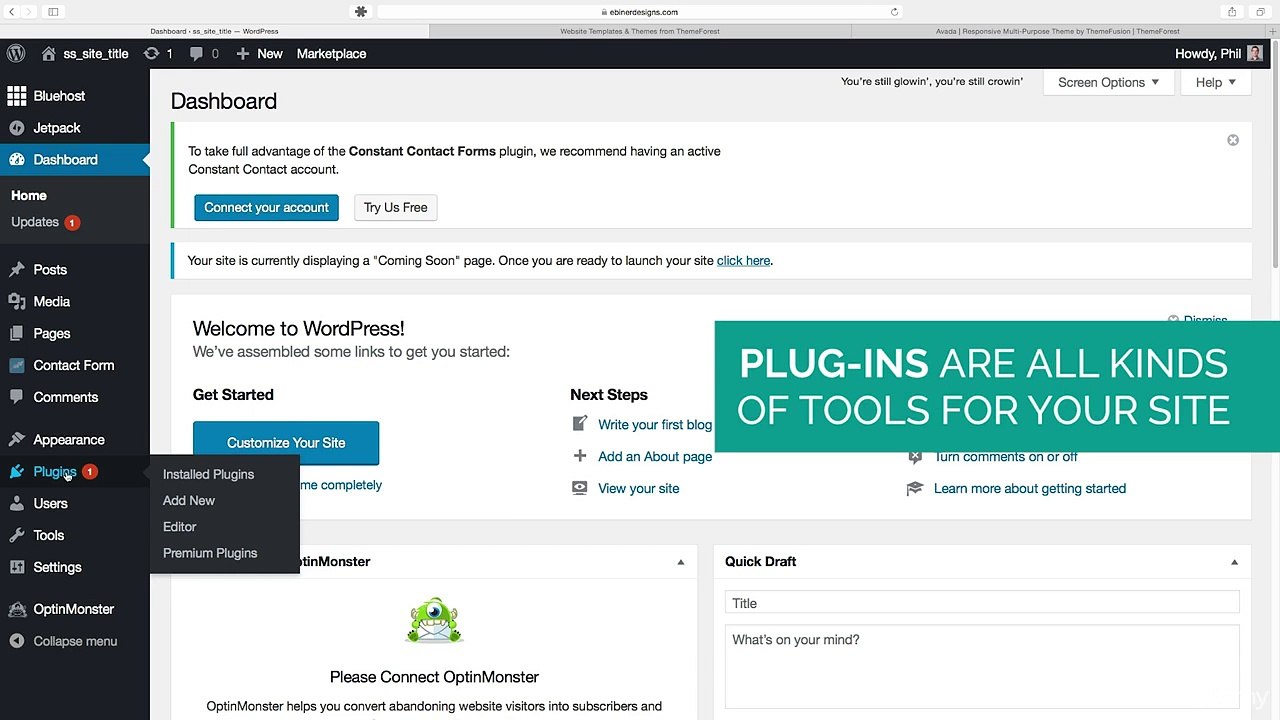Image resolution: width=1280 pixels, height=720 pixels.
Task: Open Jetpack via its sidebar icon
Action: coord(17,128)
